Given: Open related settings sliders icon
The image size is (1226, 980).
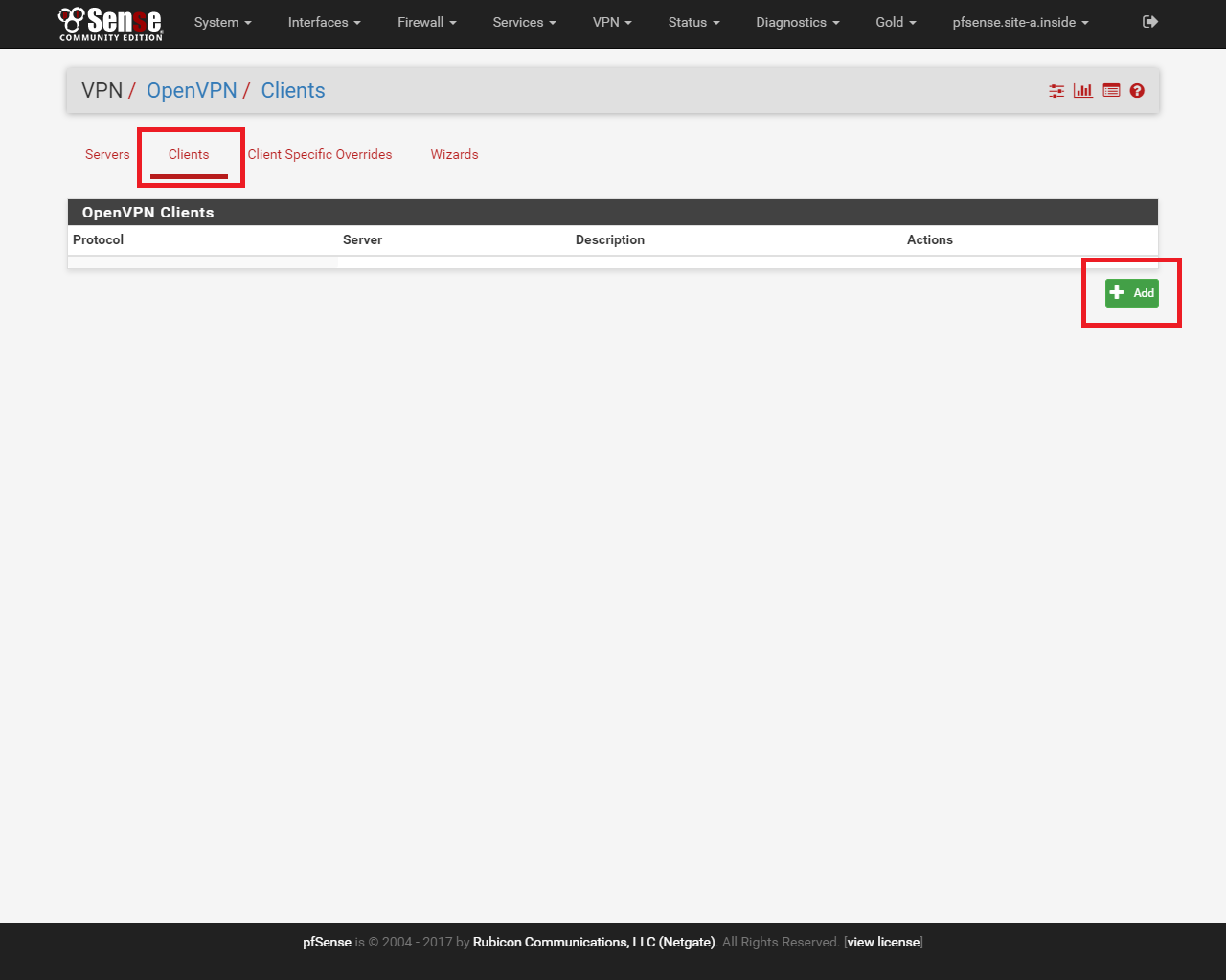Looking at the screenshot, I should tap(1056, 91).
